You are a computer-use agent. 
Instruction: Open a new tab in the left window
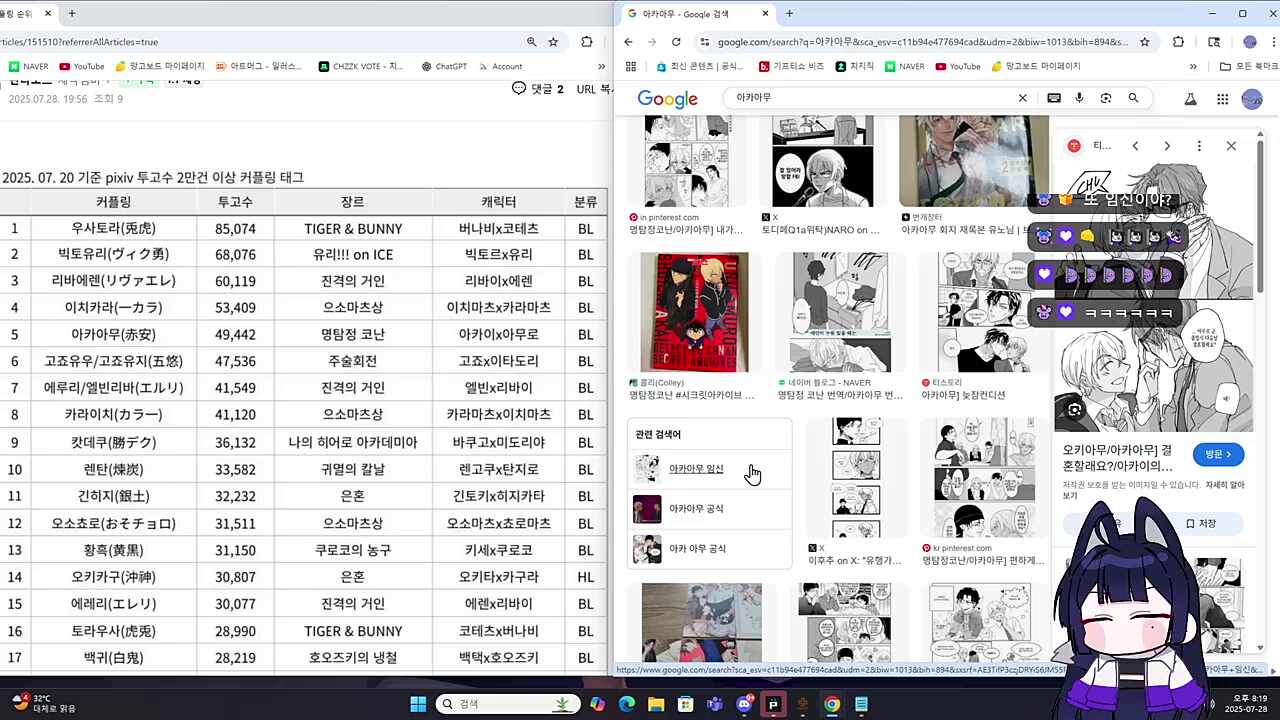[x=72, y=14]
